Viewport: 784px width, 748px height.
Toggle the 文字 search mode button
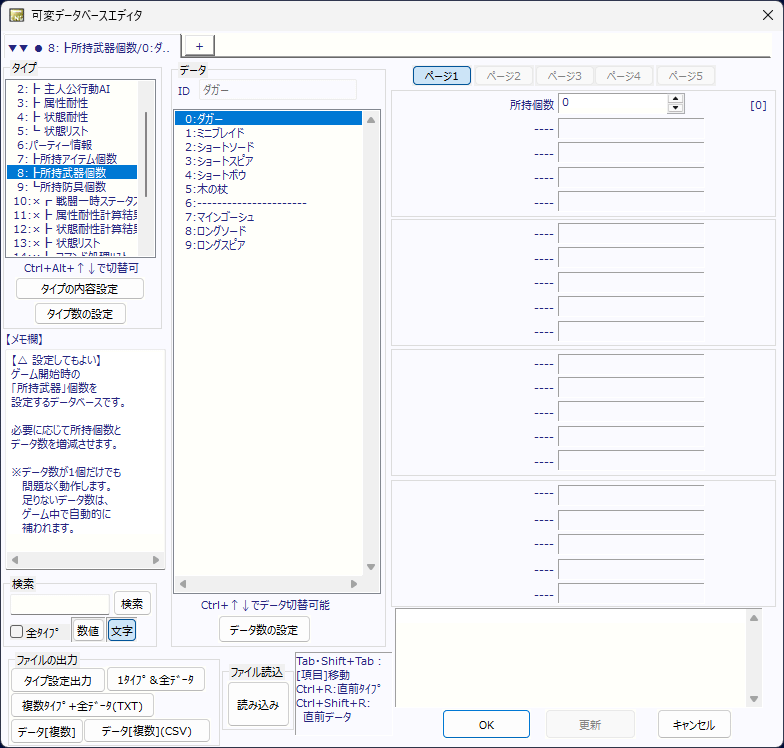(x=121, y=631)
